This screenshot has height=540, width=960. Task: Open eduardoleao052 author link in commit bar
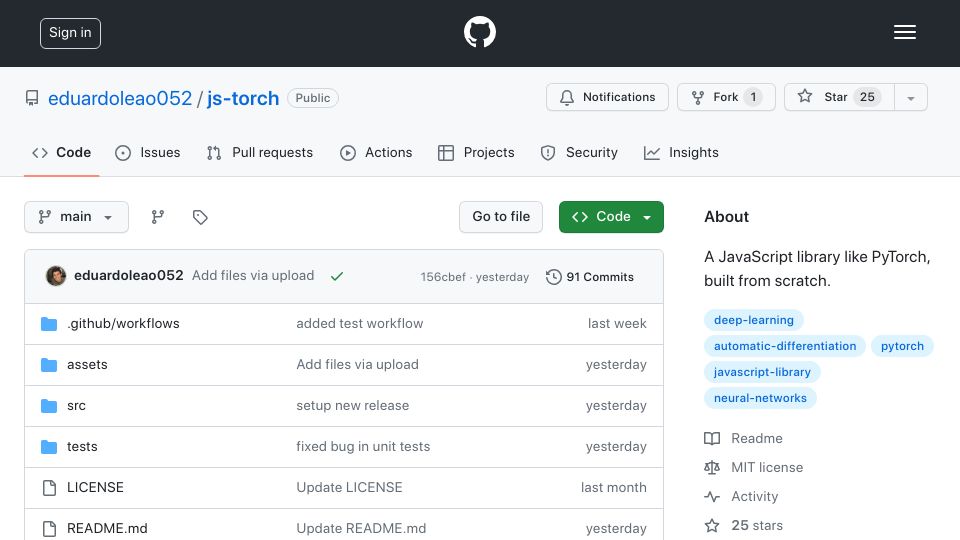click(129, 276)
